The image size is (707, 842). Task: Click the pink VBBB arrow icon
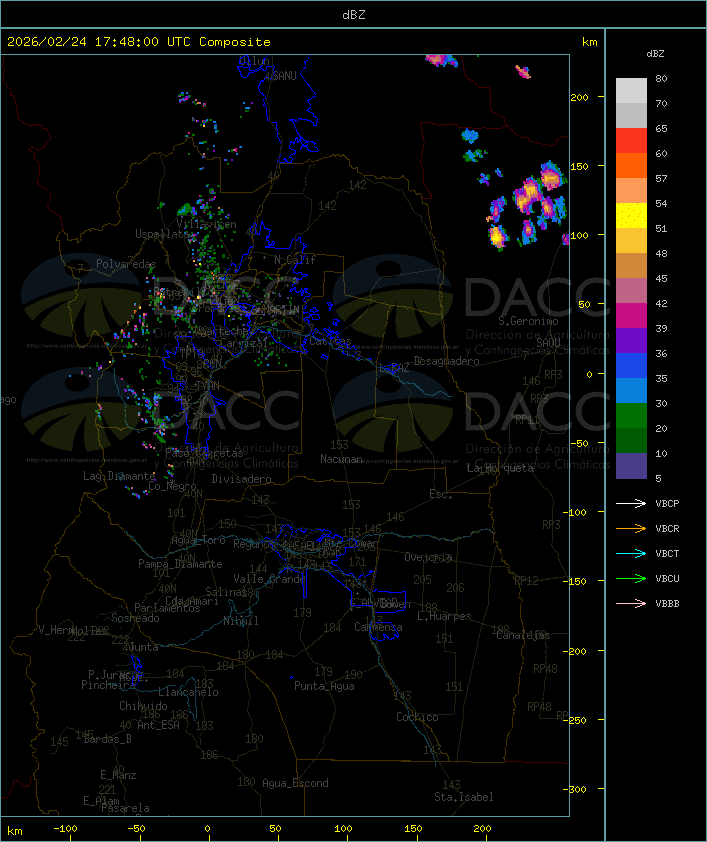point(631,604)
